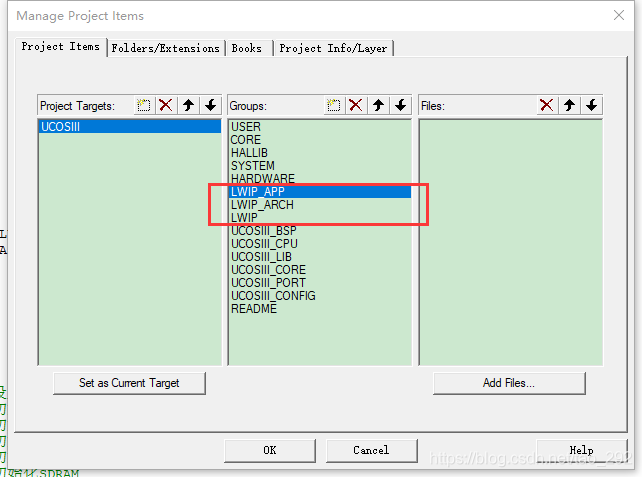This screenshot has width=642, height=477.
Task: Select the UCOSIII_CPU group
Action: click(x=320, y=244)
